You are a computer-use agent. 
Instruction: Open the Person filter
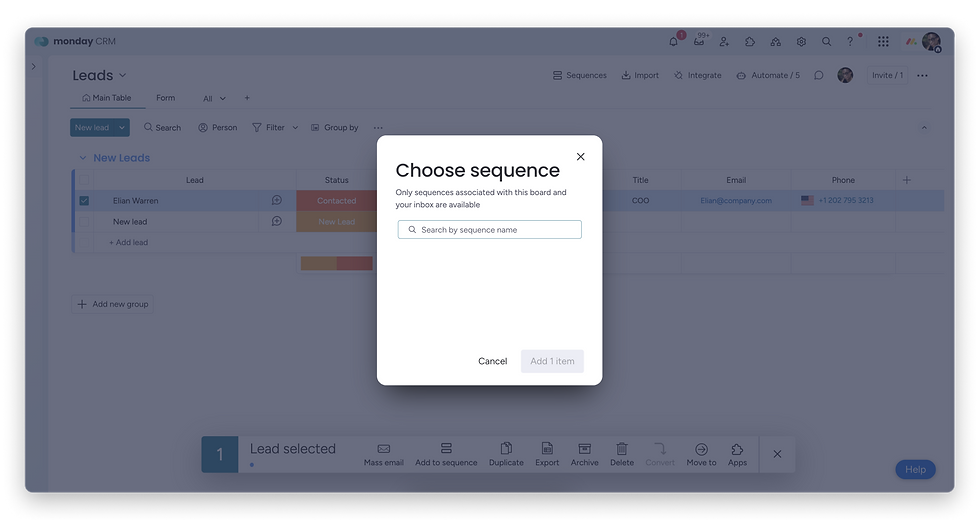[218, 128]
